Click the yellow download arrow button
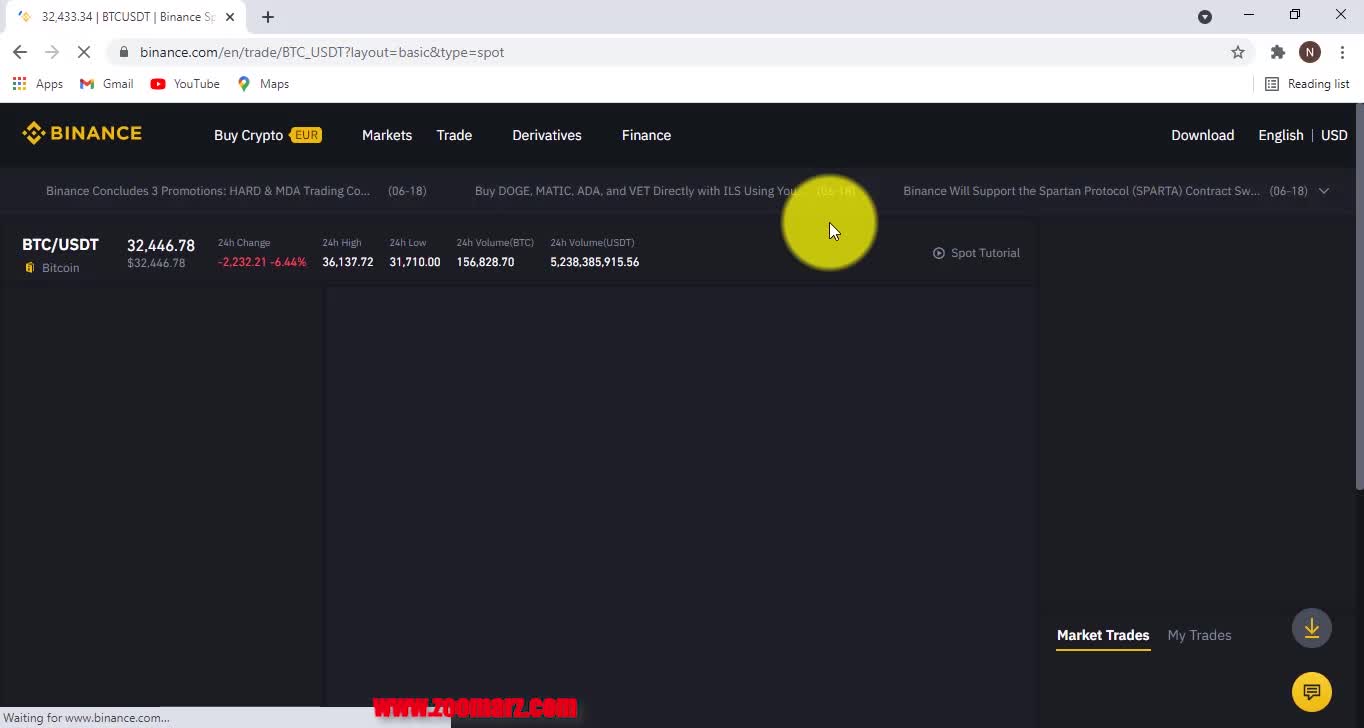 coord(1311,629)
